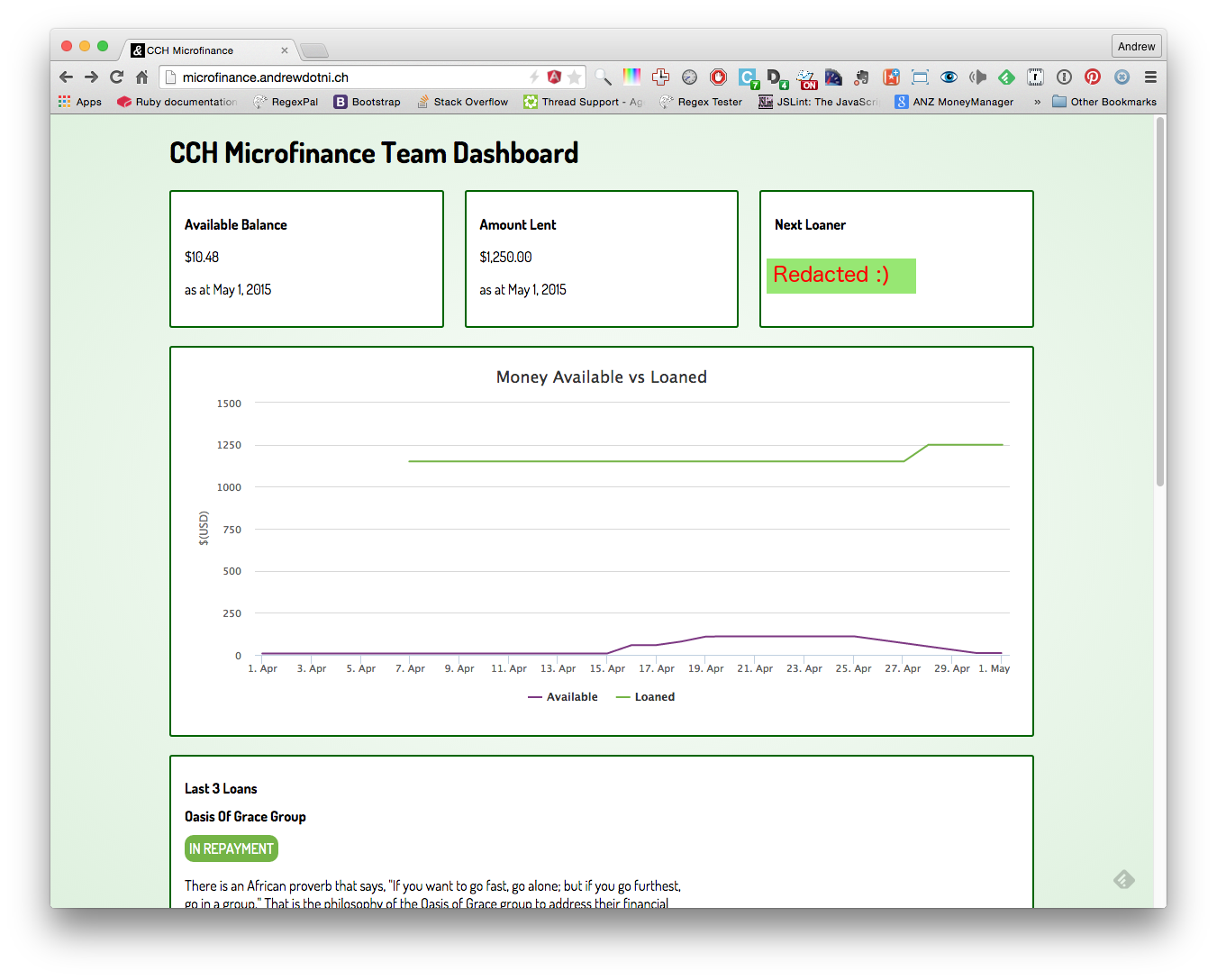Click the browser back arrow

click(66, 77)
